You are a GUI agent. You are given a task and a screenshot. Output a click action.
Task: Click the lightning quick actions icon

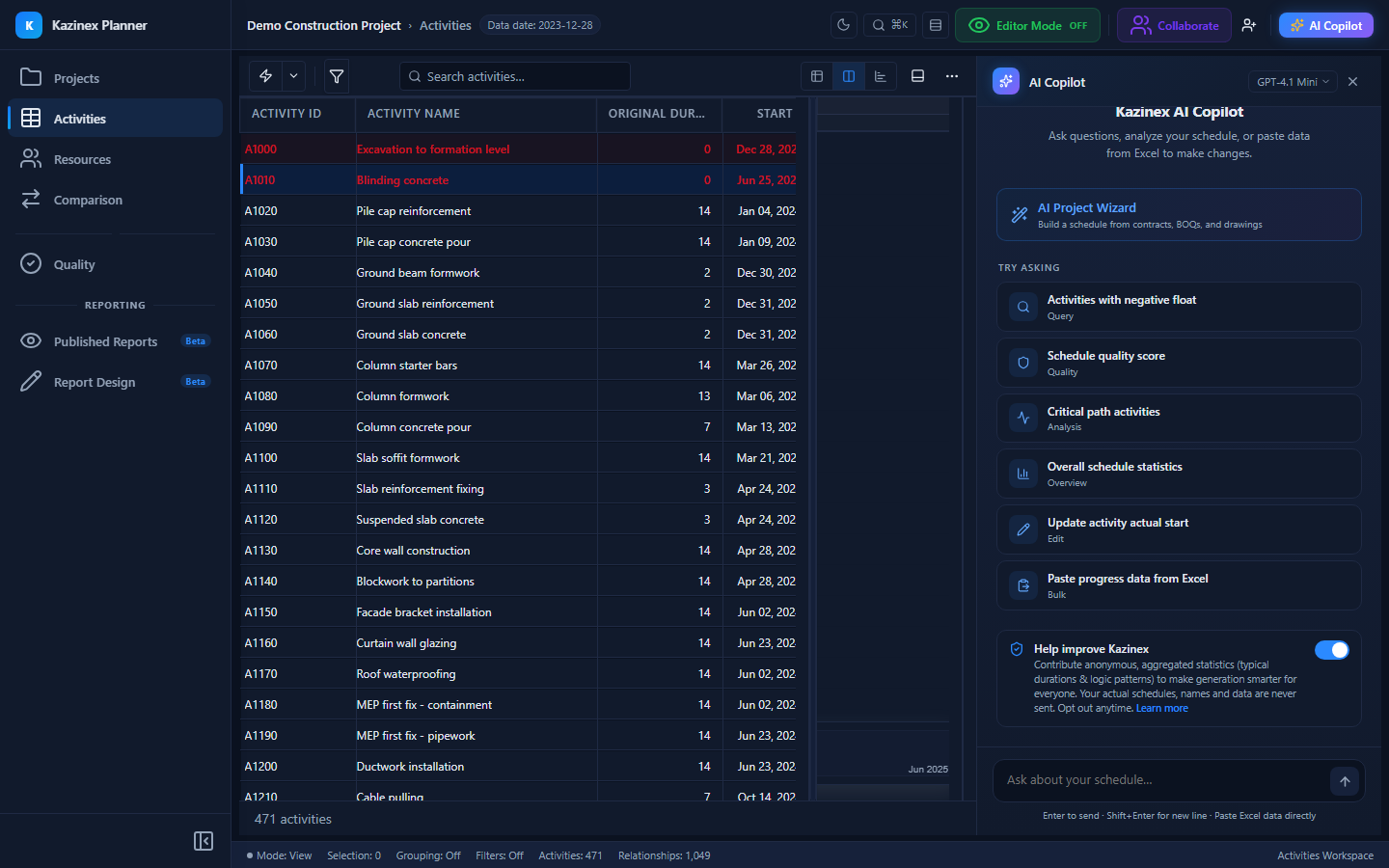coord(266,76)
